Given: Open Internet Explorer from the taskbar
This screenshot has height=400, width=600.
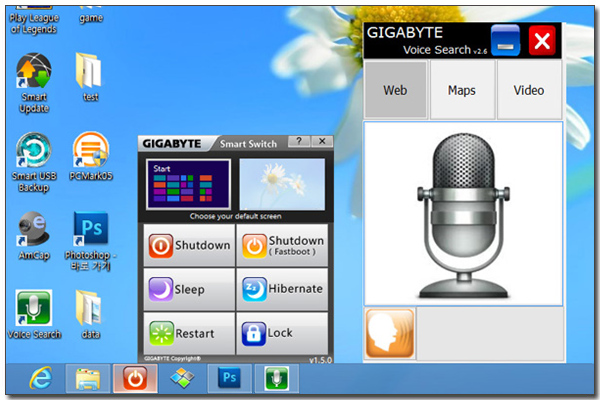Looking at the screenshot, I should pyautogui.click(x=41, y=378).
